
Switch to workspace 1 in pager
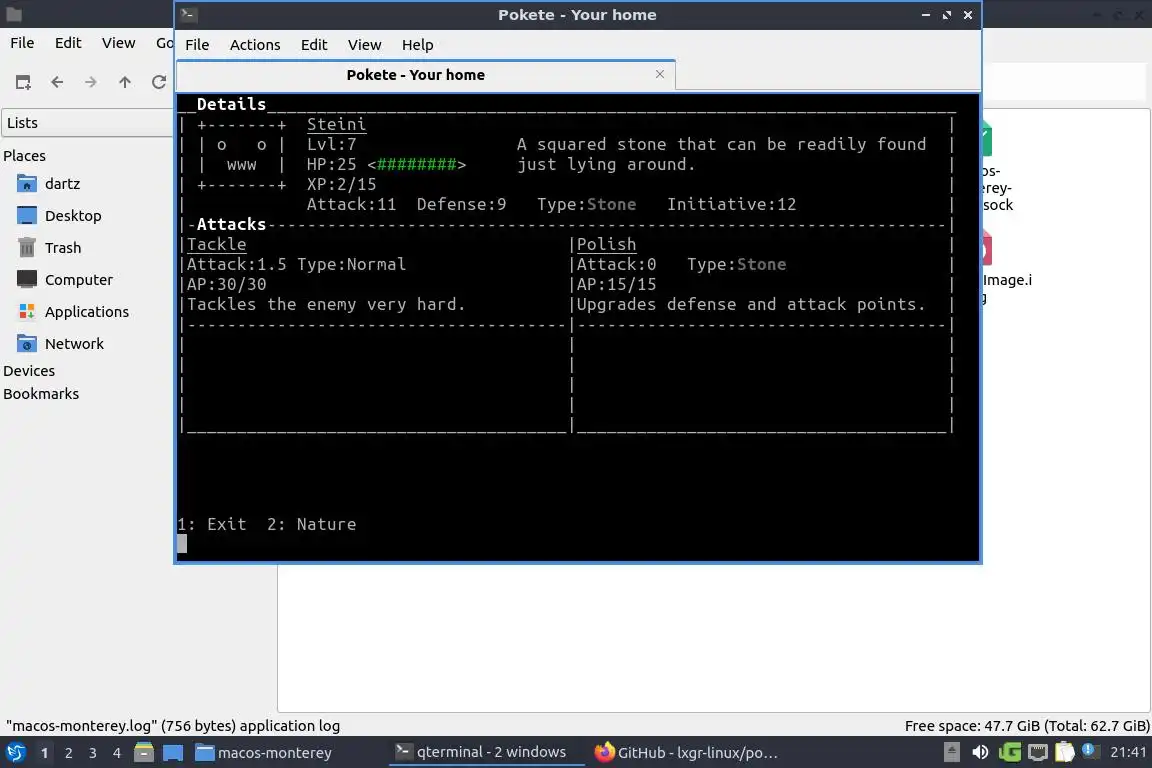[44, 753]
